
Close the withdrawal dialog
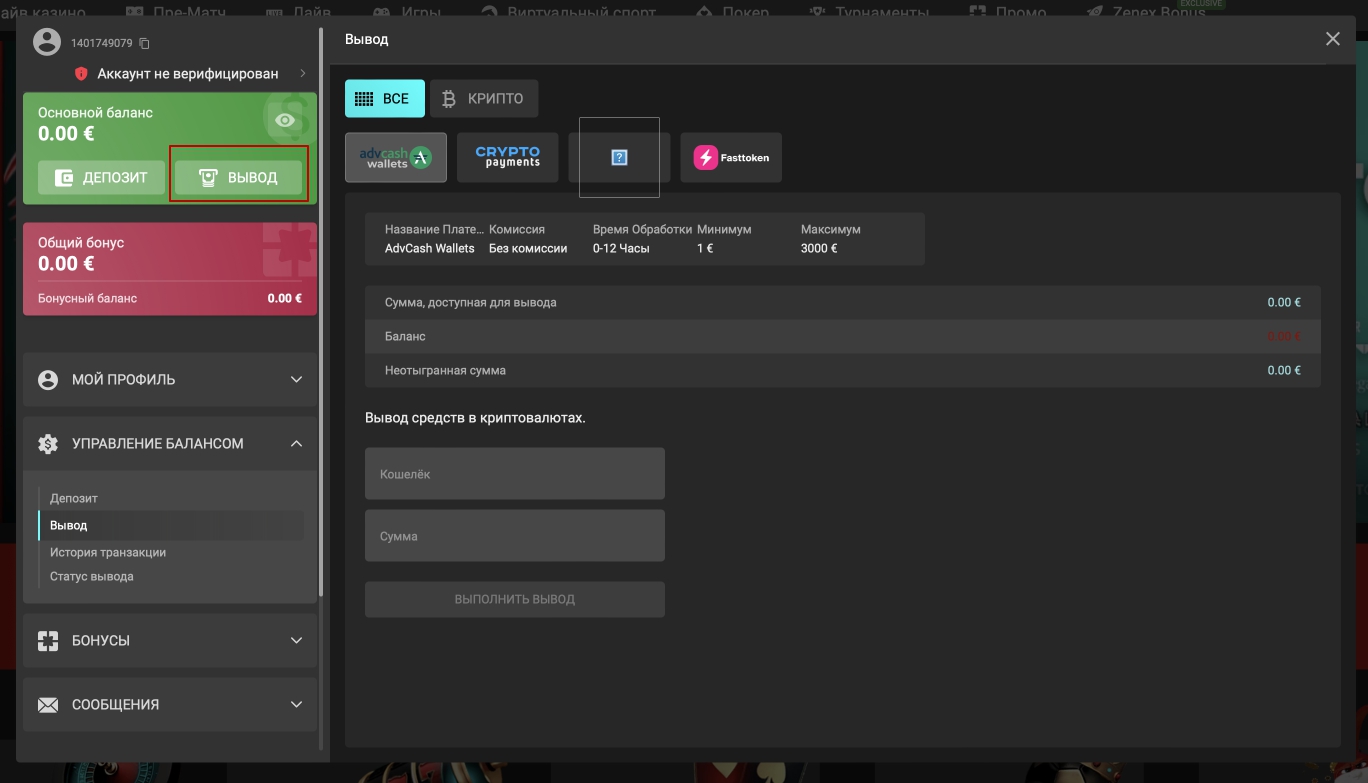coord(1332,39)
